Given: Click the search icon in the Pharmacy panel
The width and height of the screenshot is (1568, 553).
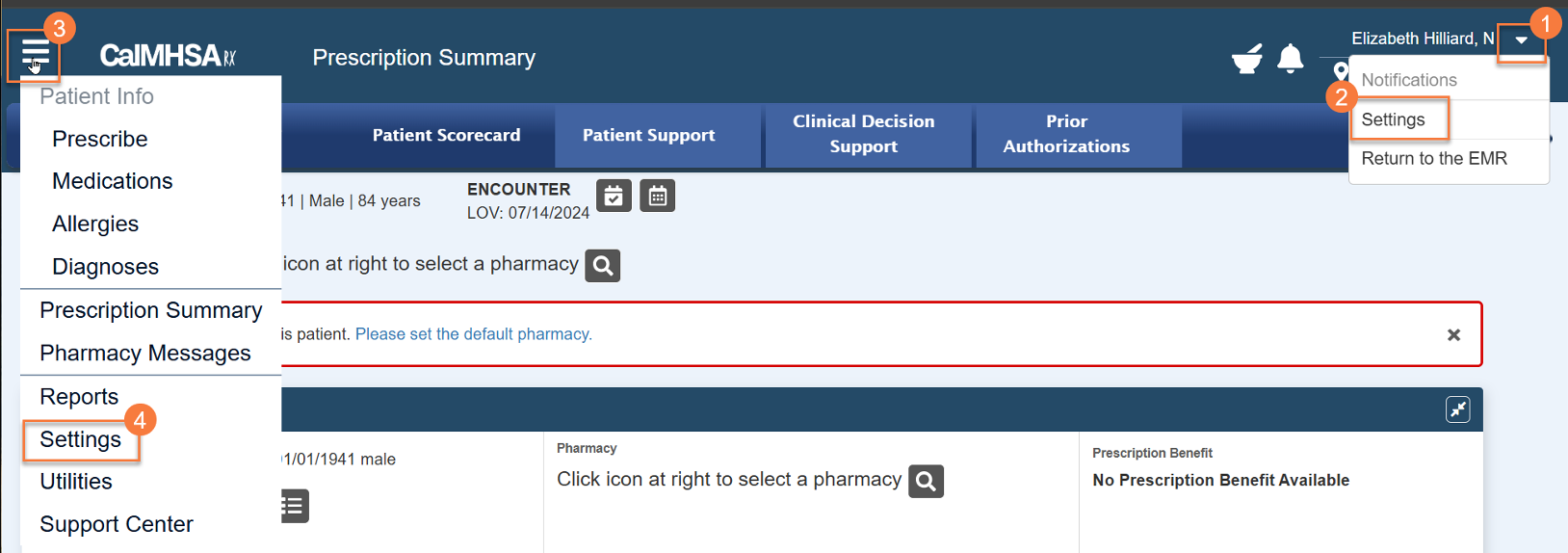Looking at the screenshot, I should [926, 481].
